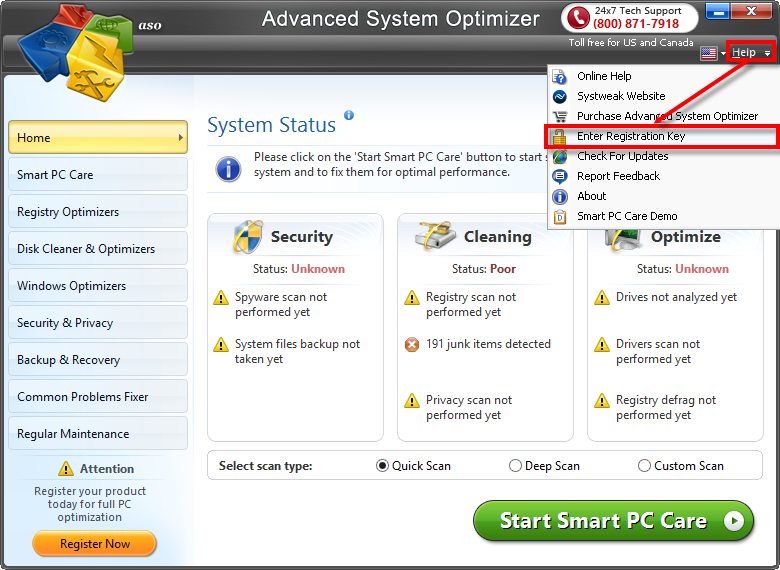Minimize the Advanced System Optimizer window

(x=717, y=11)
